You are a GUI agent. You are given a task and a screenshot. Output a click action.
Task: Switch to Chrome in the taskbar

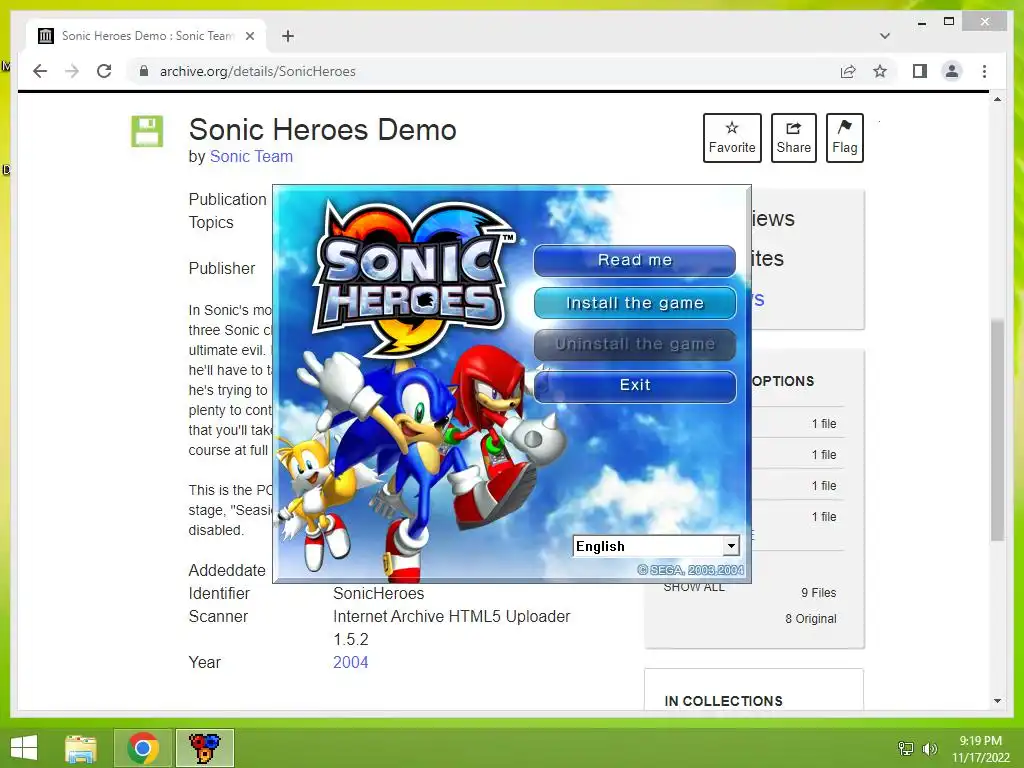[143, 748]
